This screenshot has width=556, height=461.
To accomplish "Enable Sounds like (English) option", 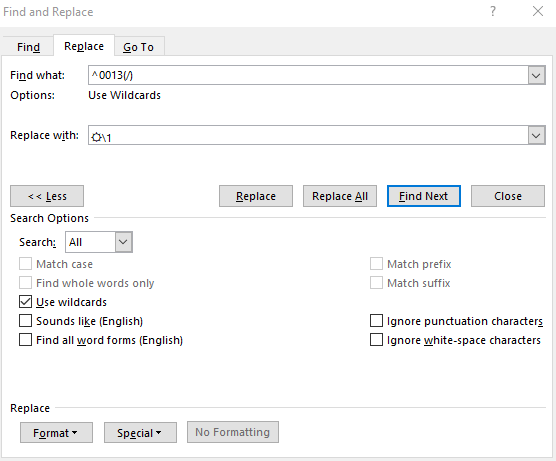I will (26, 321).
